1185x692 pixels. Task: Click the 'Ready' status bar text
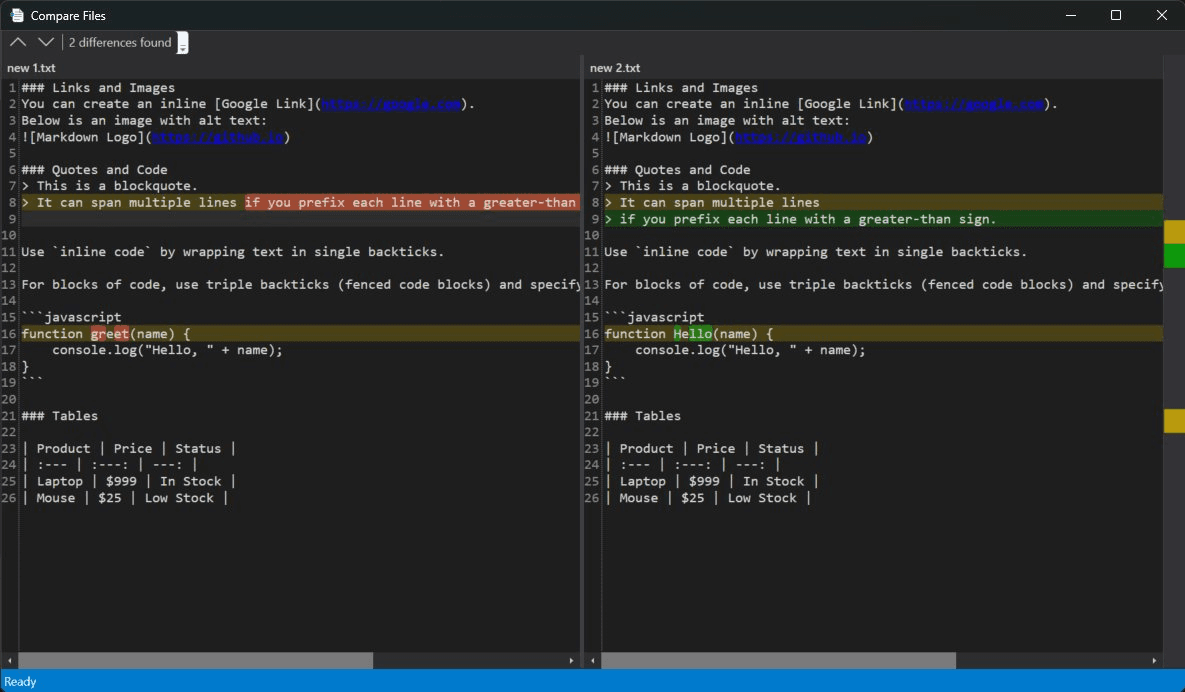pyautogui.click(x=20, y=681)
